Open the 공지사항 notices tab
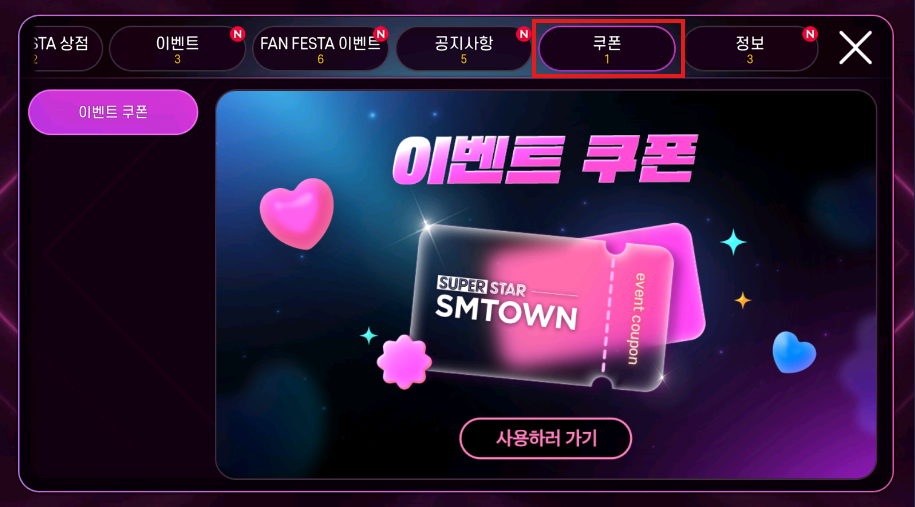Image resolution: width=915 pixels, height=507 pixels. [x=463, y=48]
